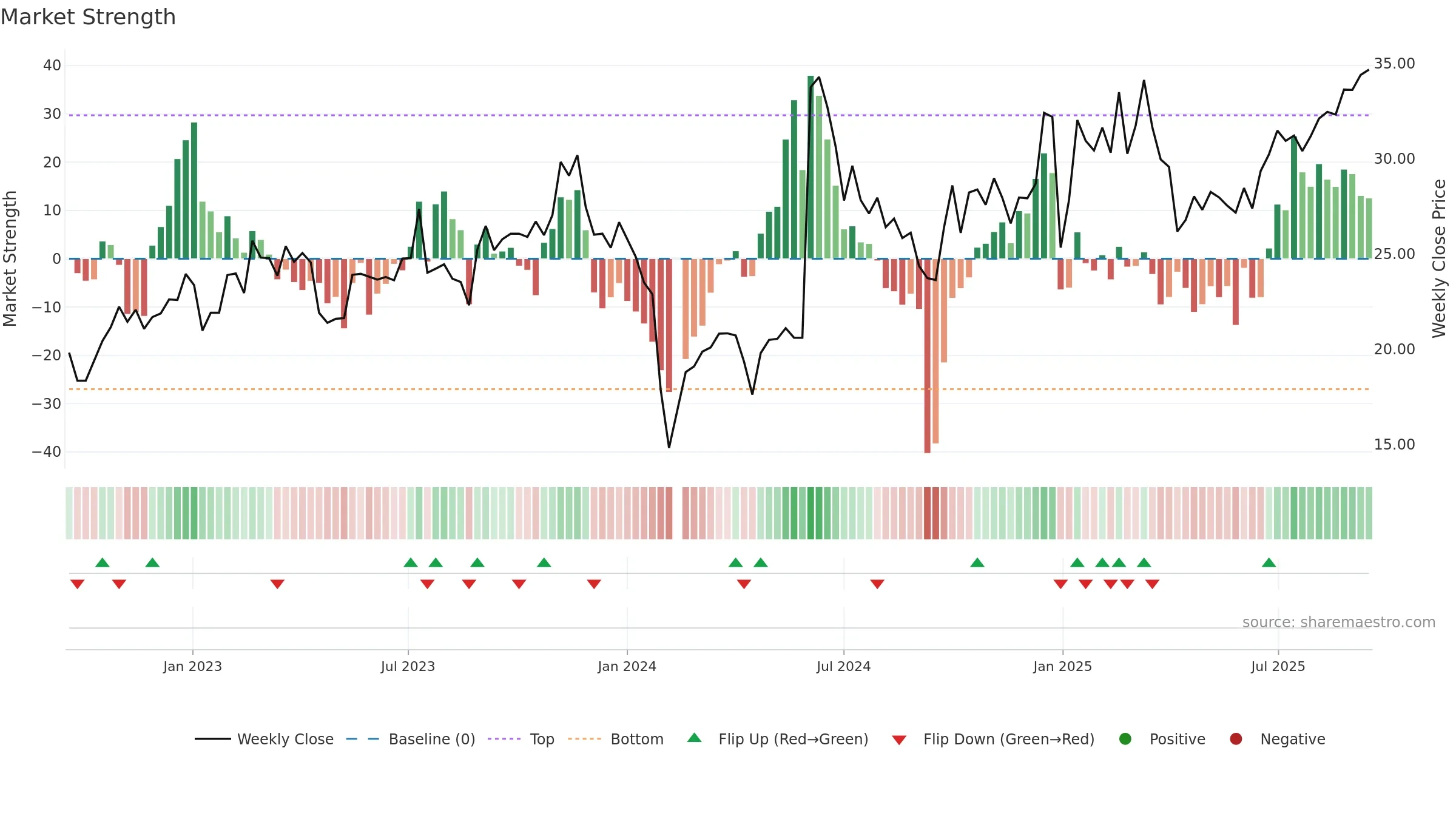Click the Market Strength chart title
1456x819 pixels.
tap(89, 17)
